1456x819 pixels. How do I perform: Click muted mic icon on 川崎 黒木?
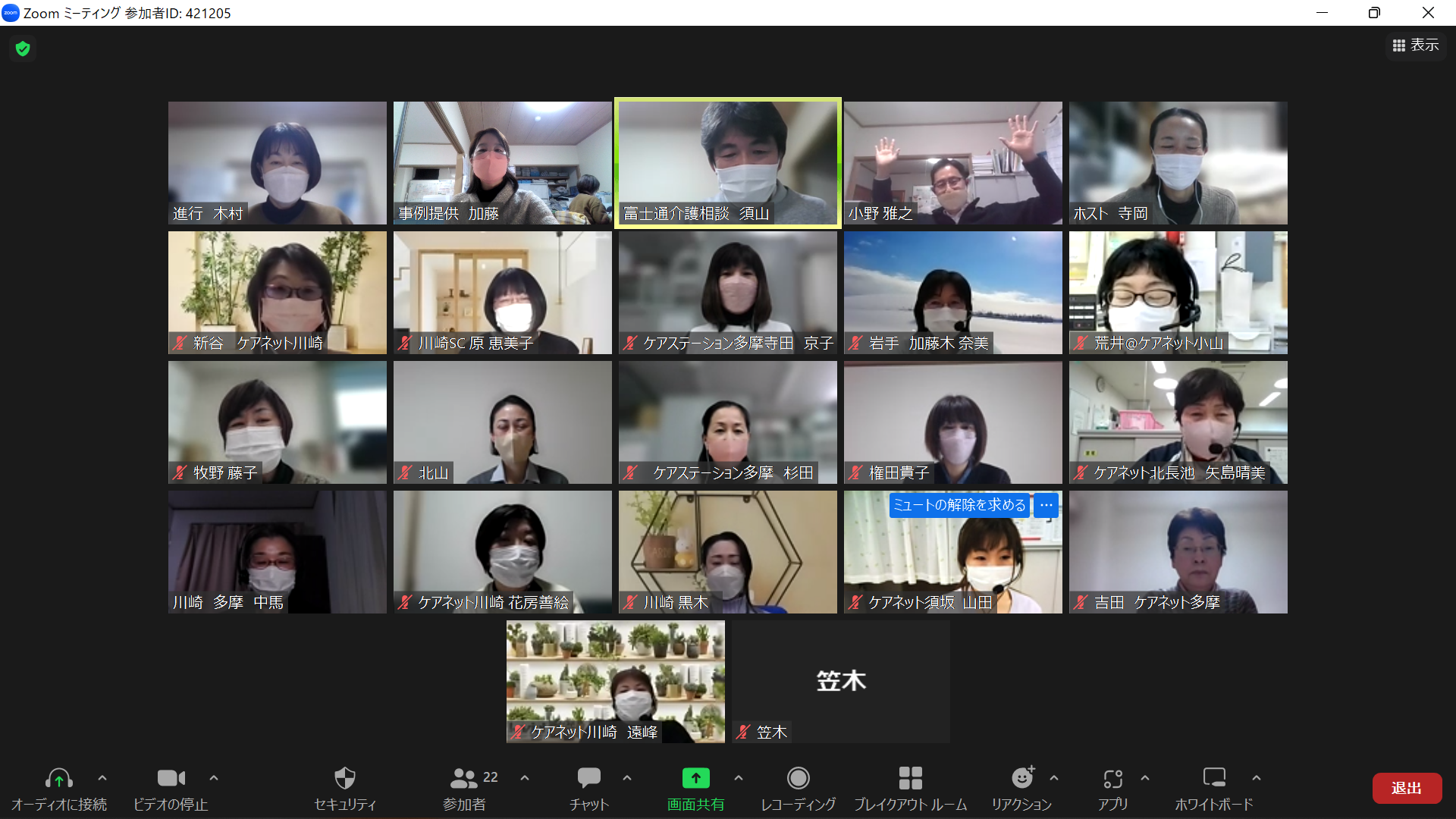point(630,602)
